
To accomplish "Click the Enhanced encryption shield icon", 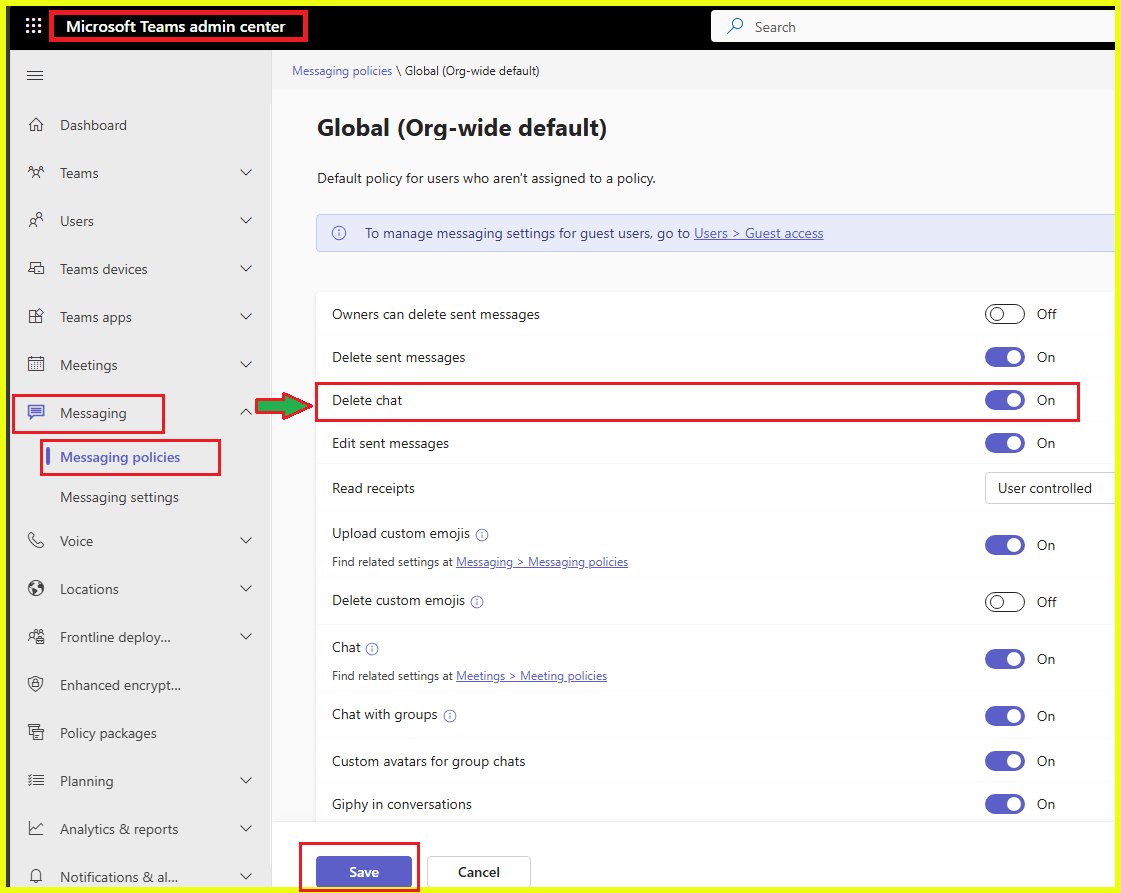I will (x=36, y=684).
